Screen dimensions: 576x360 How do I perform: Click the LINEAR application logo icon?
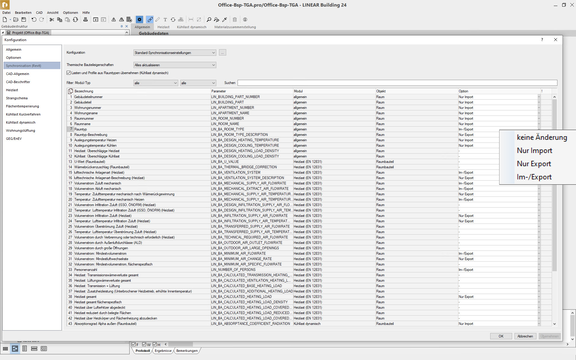(5, 5)
